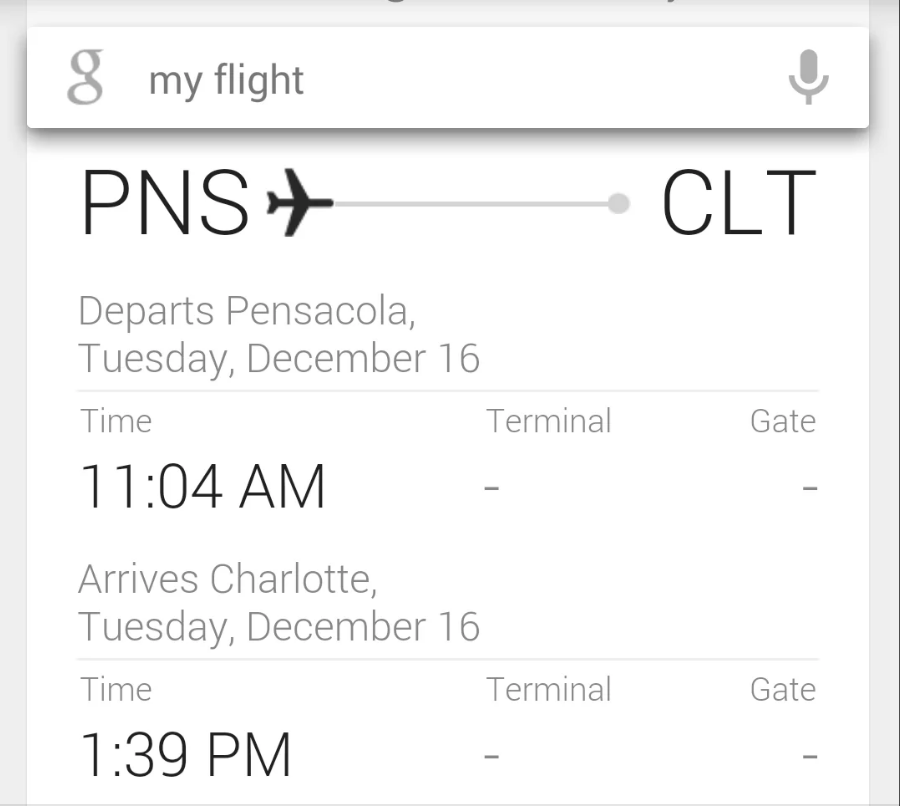Click the flight route line between airports
Image resolution: width=900 pixels, height=810 pixels.
pyautogui.click(x=470, y=204)
